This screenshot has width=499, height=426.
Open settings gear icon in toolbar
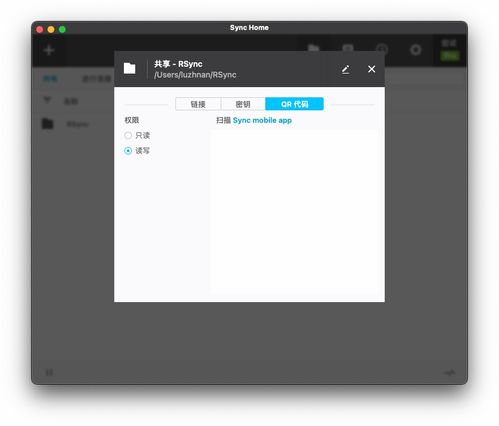(x=415, y=50)
